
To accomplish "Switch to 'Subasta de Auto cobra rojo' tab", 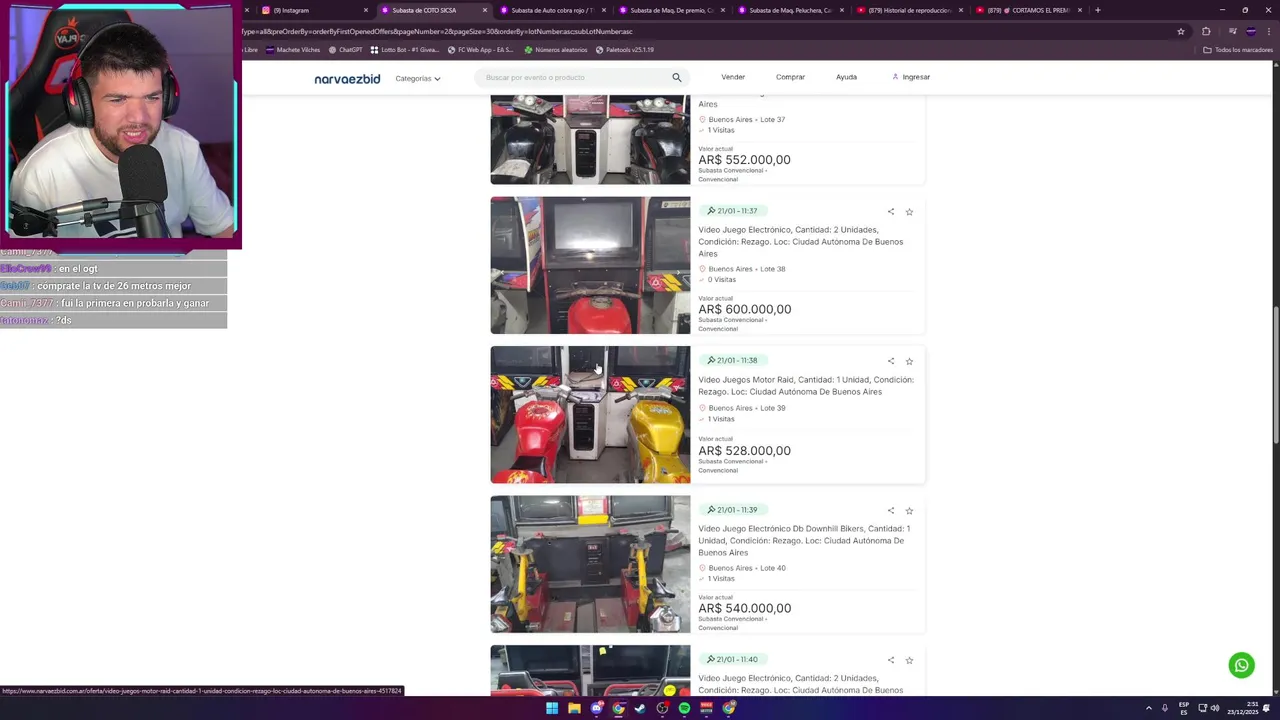I will (x=552, y=10).
